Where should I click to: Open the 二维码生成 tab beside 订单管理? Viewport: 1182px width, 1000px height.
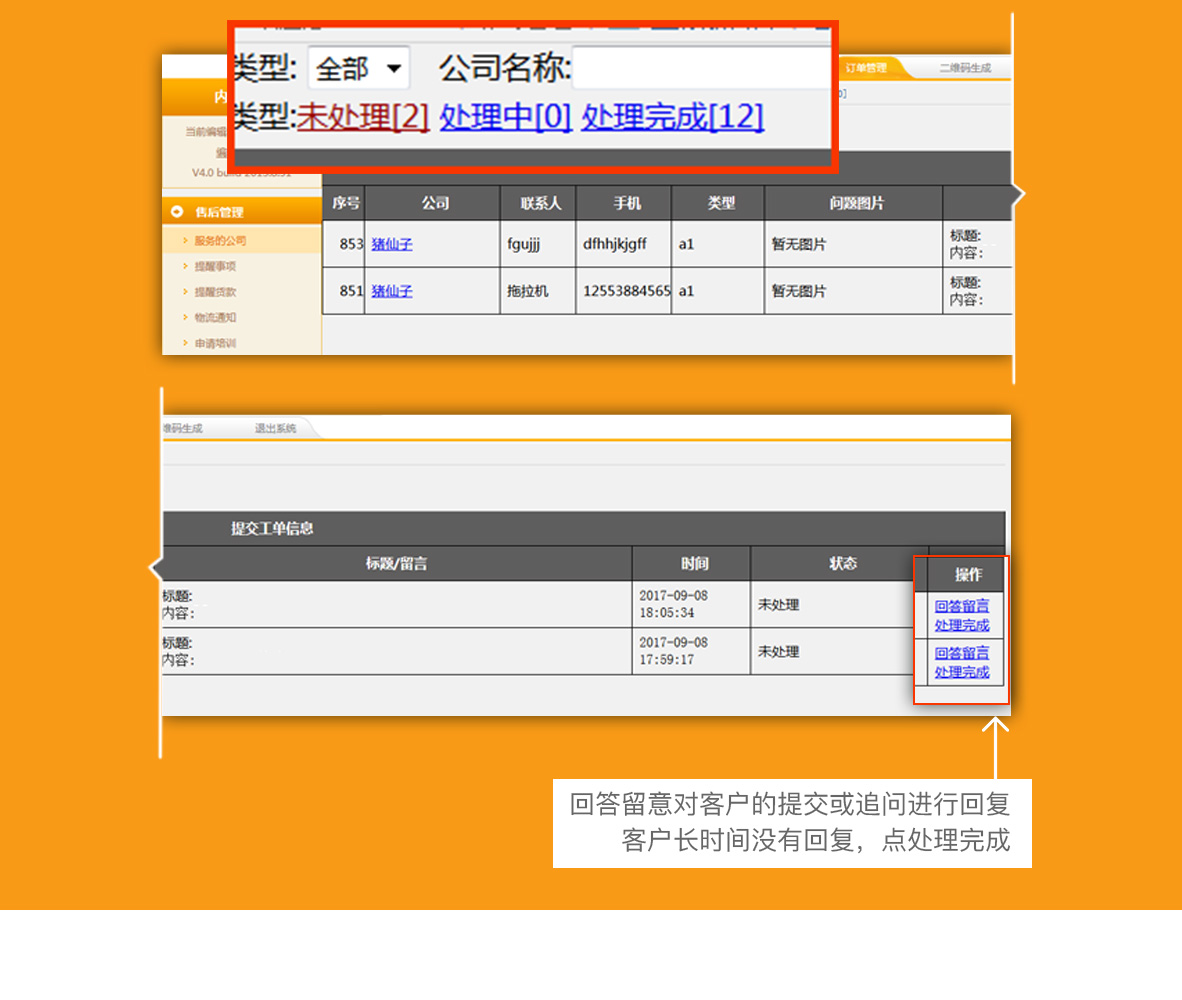coord(965,68)
